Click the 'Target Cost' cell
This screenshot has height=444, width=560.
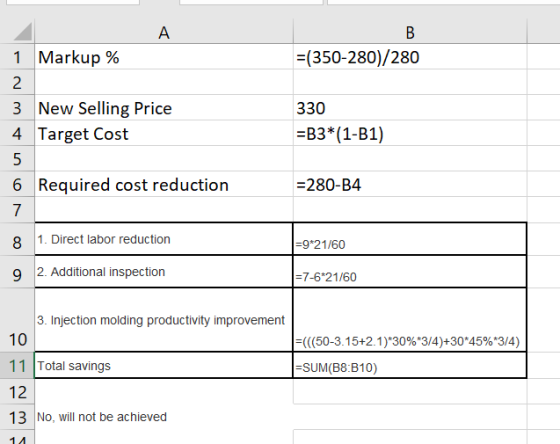164,133
